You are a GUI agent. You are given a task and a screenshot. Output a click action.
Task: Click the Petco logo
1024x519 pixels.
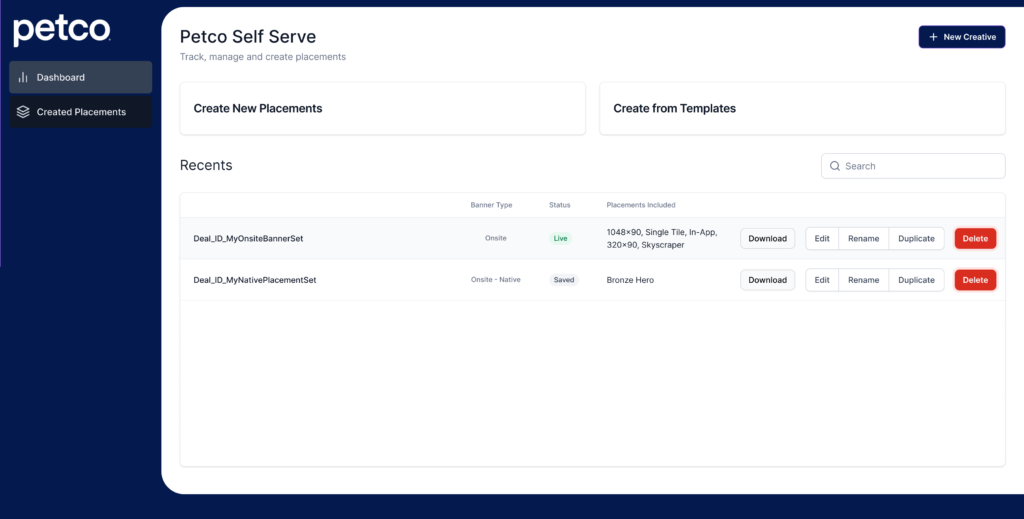pyautogui.click(x=61, y=30)
